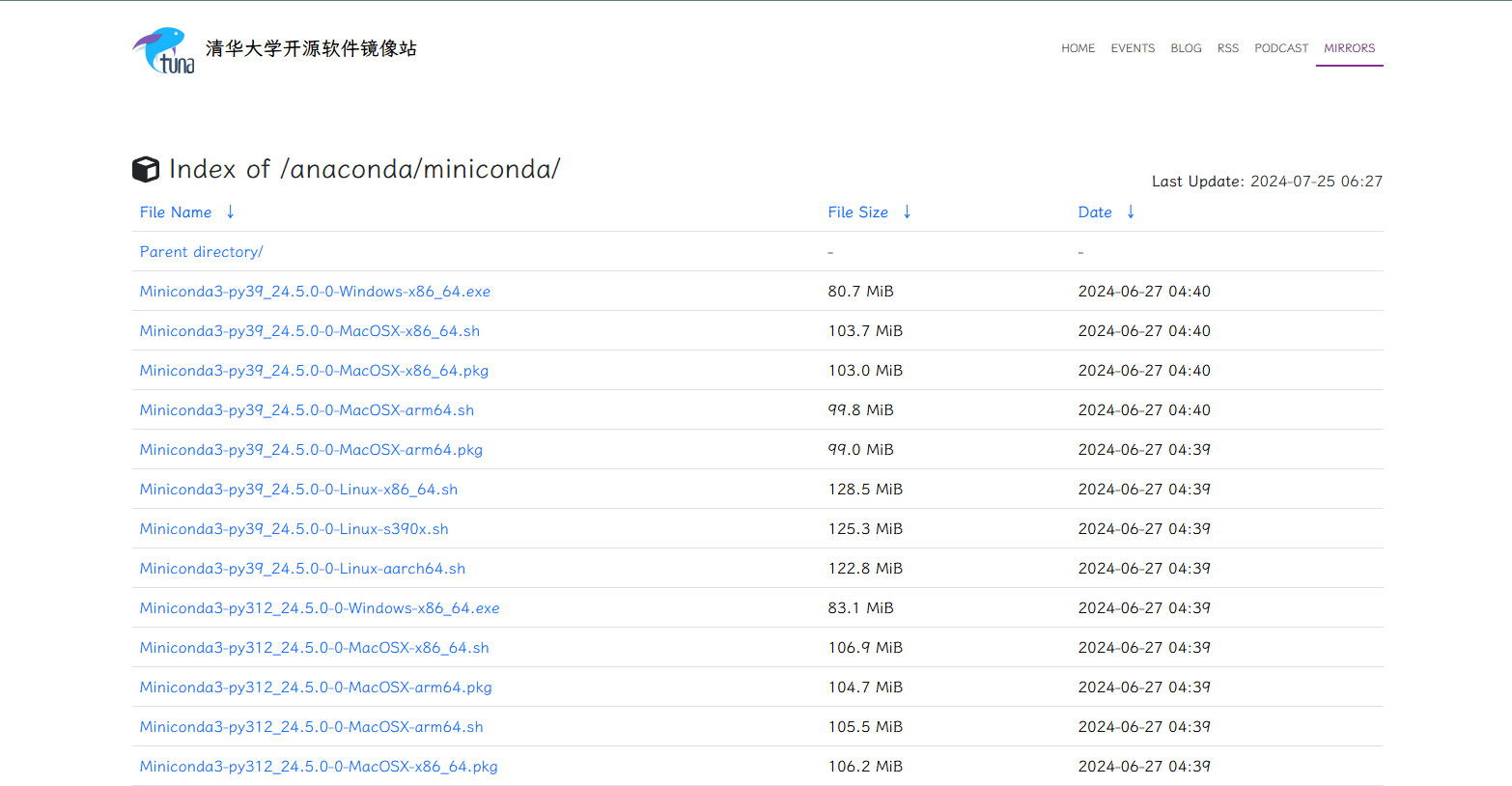1512x786 pixels.
Task: Open the RSS feed link
Action: pos(1227,48)
